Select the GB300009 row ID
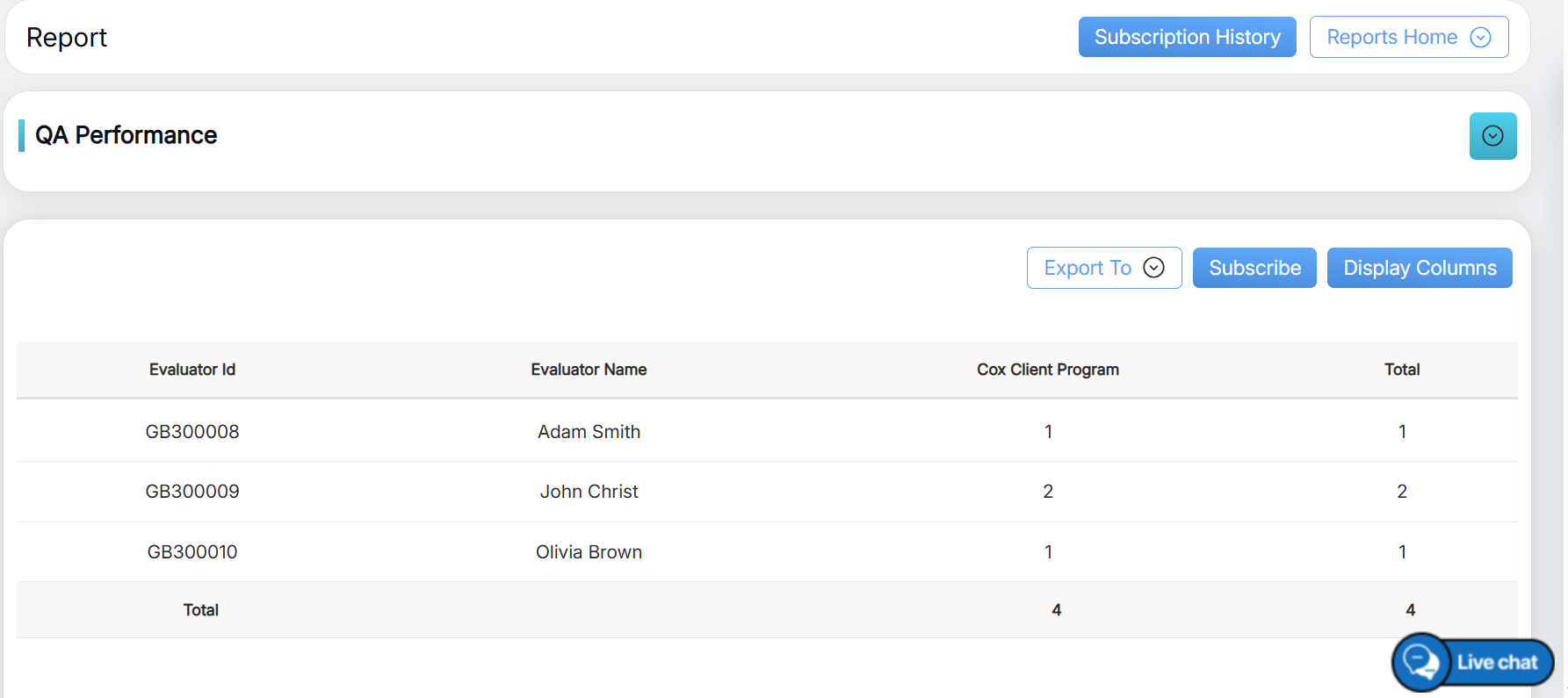 (x=192, y=492)
